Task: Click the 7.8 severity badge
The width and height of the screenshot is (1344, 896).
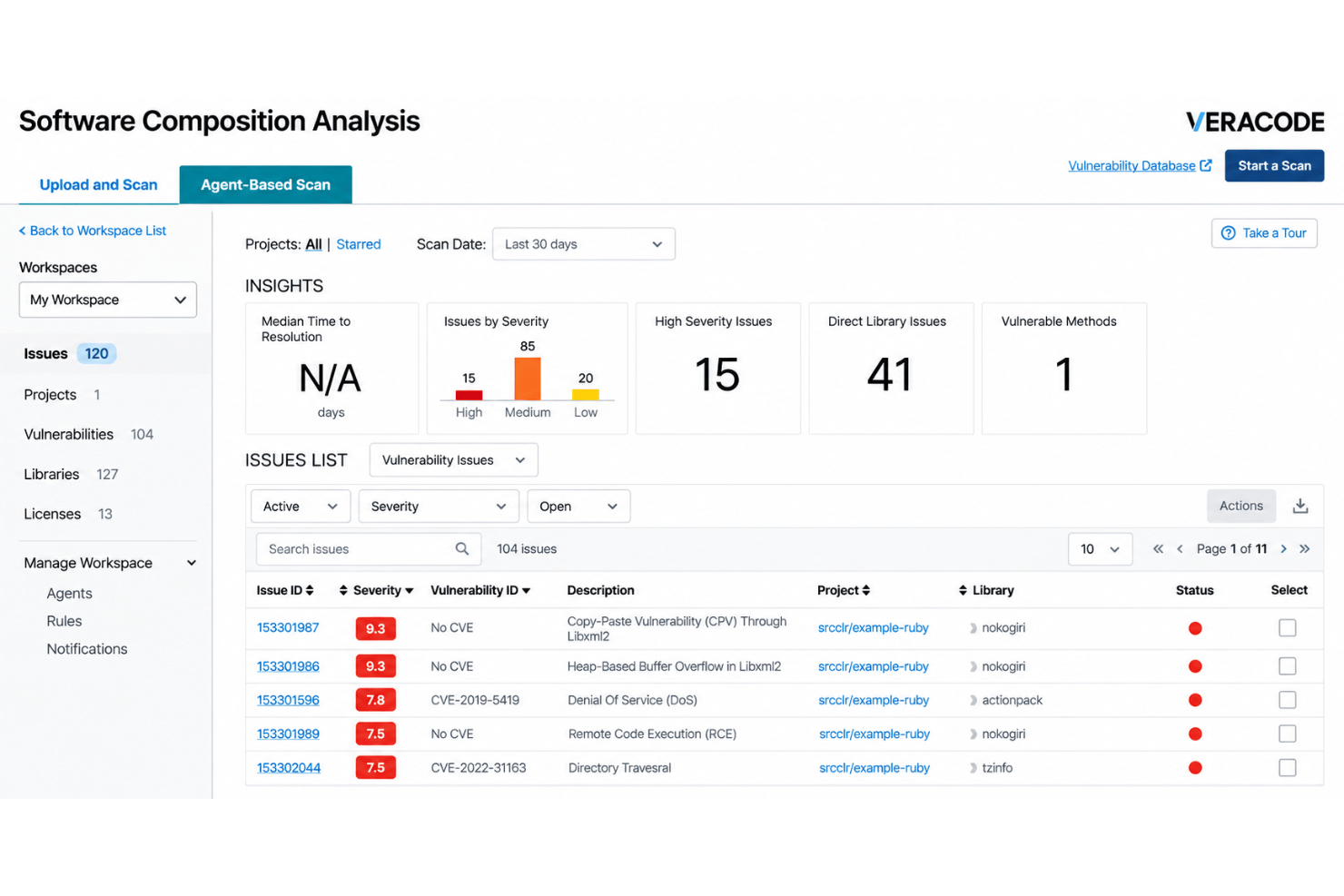Action: (x=375, y=700)
